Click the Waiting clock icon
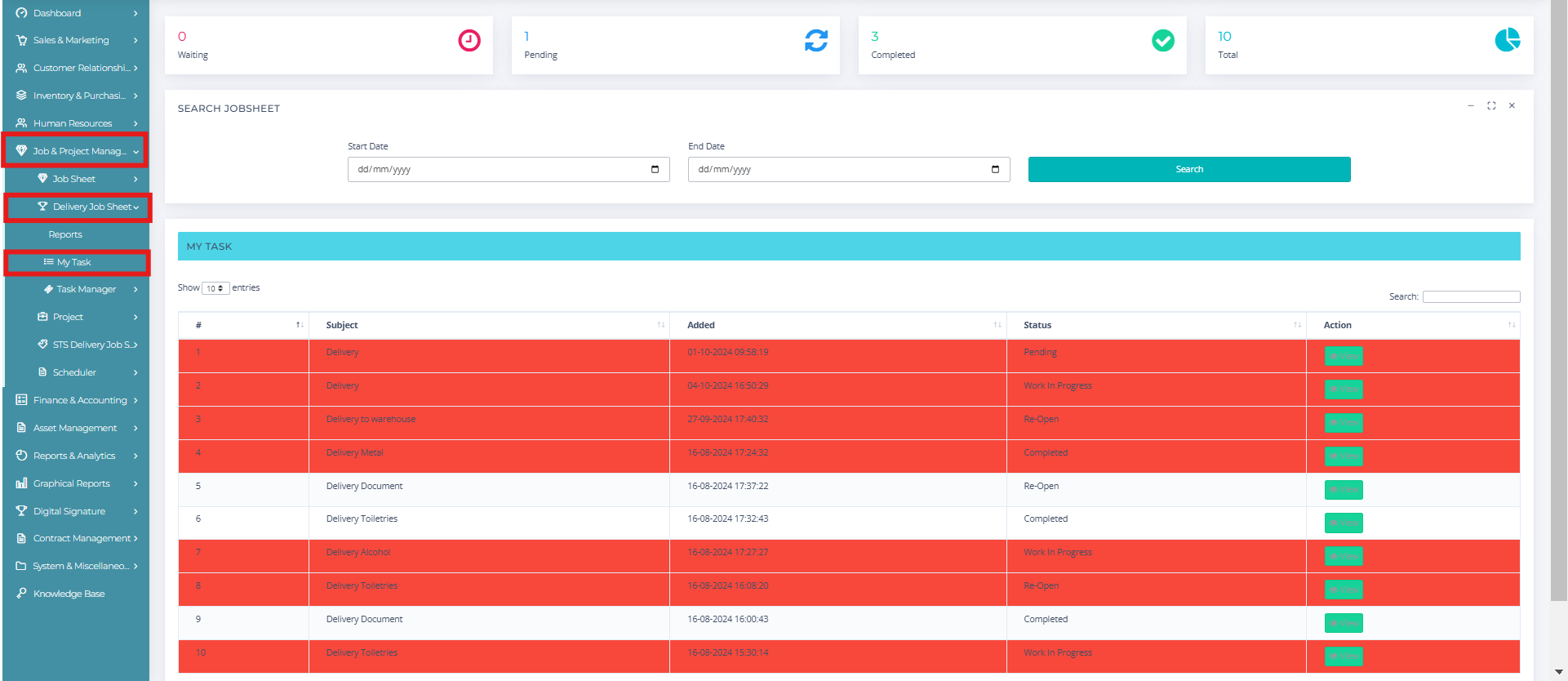1568x681 pixels. click(x=469, y=41)
